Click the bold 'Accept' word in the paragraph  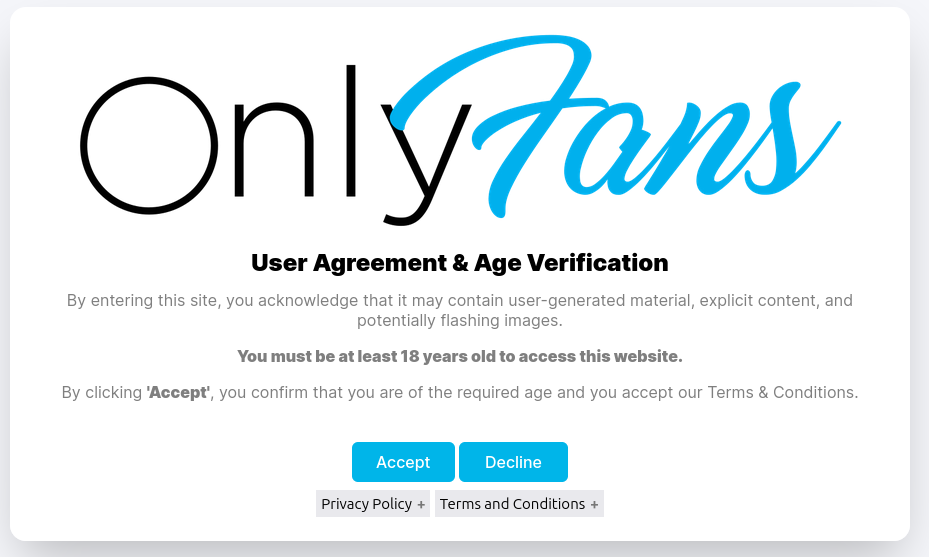coord(178,392)
